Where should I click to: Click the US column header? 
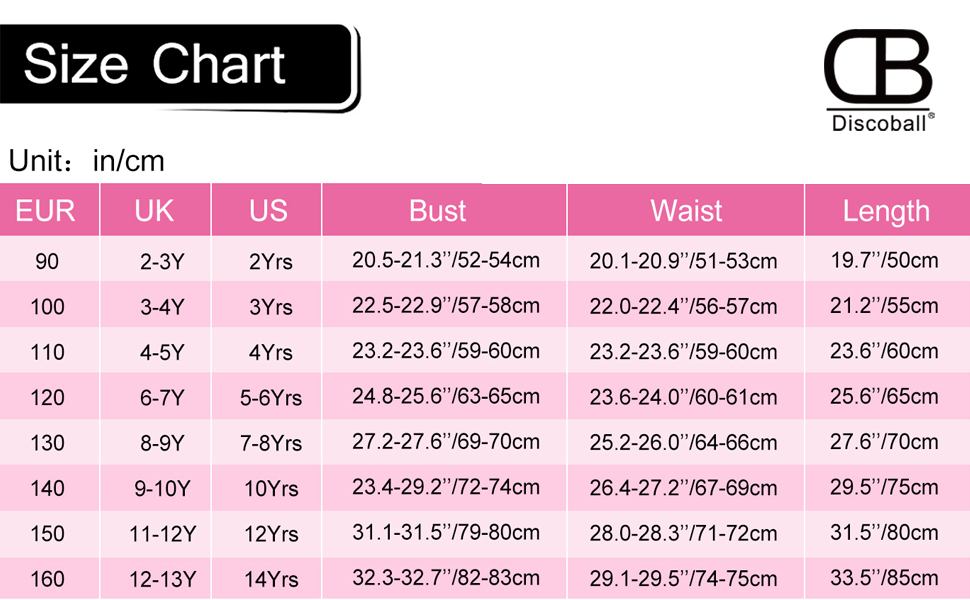click(x=268, y=211)
